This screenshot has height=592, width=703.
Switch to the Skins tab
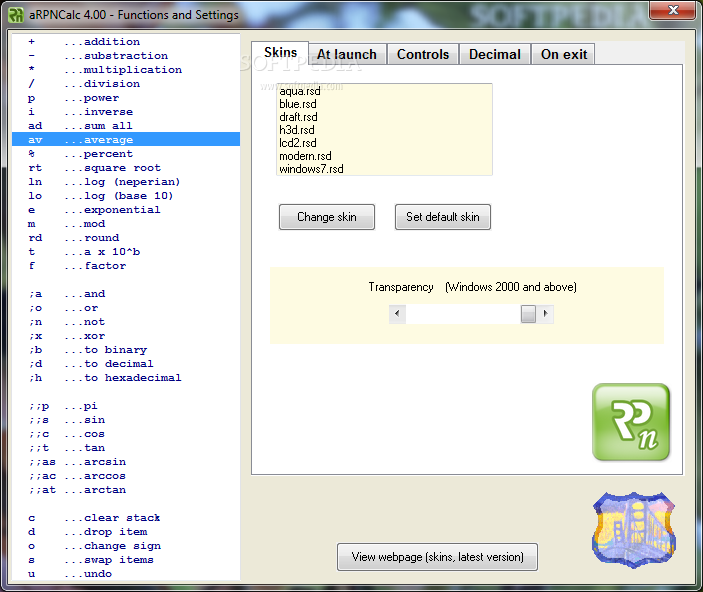coord(280,52)
